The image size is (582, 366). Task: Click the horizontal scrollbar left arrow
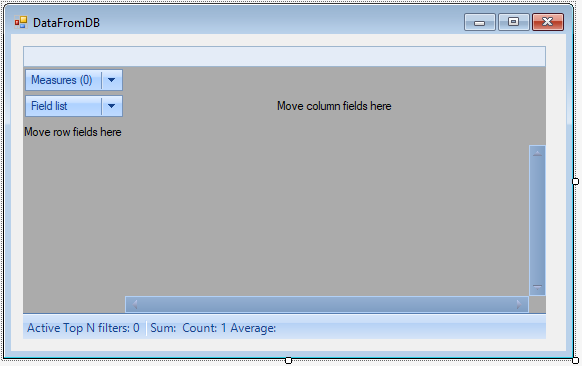135,304
